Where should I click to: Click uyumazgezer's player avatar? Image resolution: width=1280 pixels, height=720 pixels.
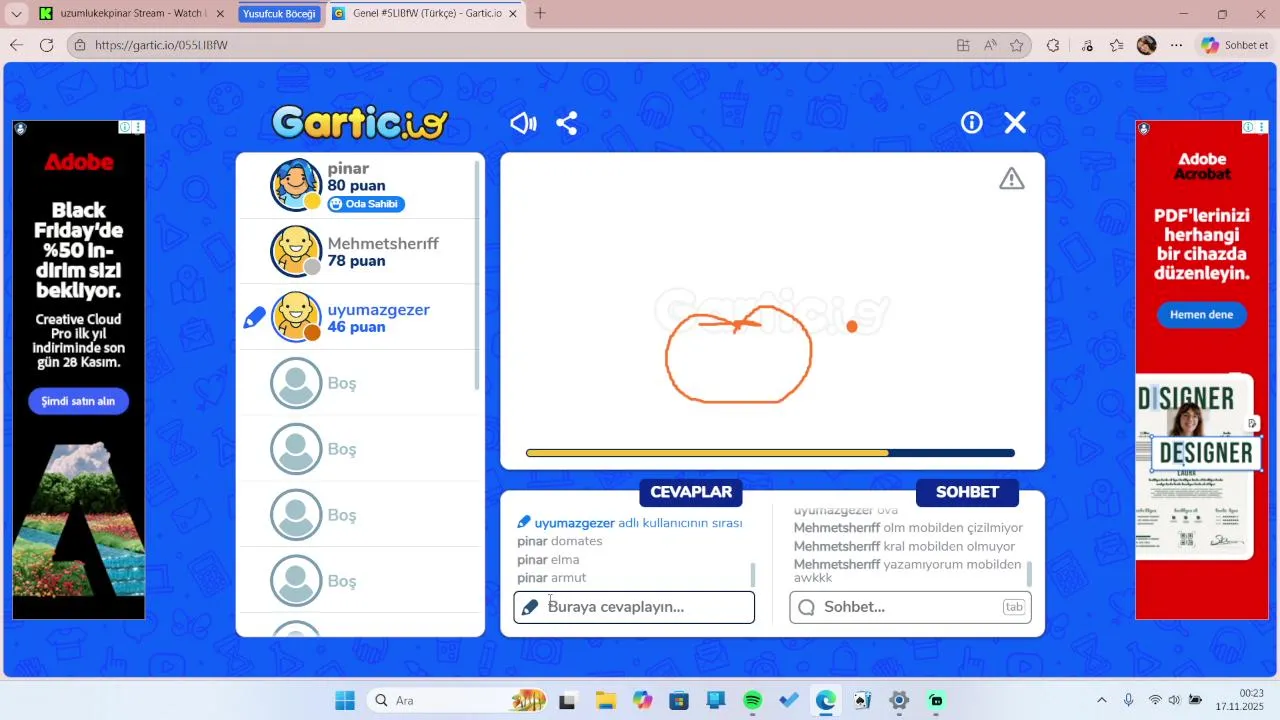click(x=296, y=317)
